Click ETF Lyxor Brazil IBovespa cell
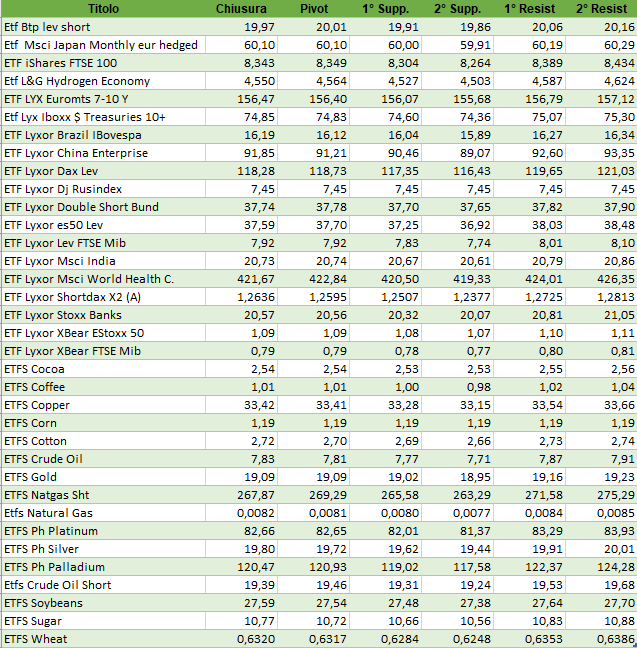This screenshot has height=648, width=637. (x=103, y=135)
